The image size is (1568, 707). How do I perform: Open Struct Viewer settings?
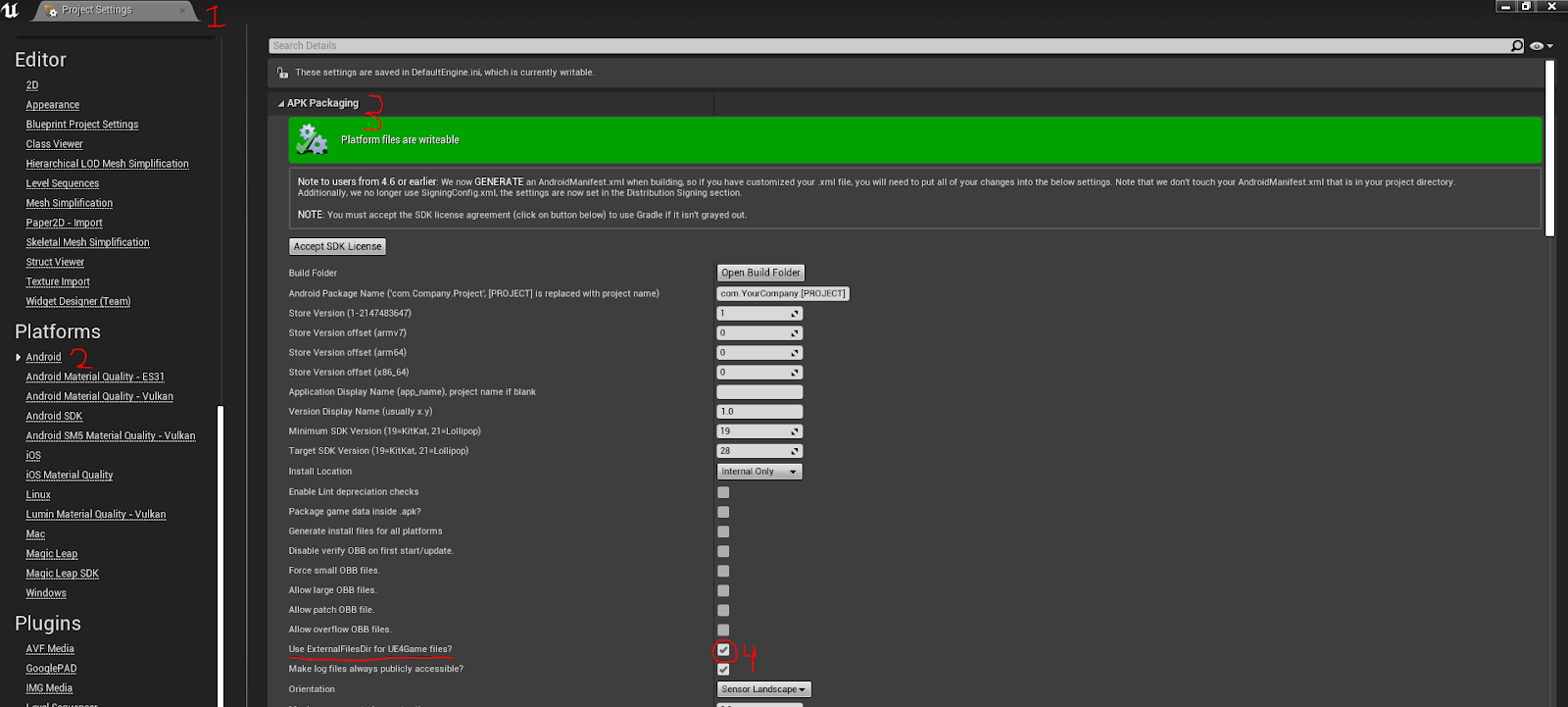point(56,262)
